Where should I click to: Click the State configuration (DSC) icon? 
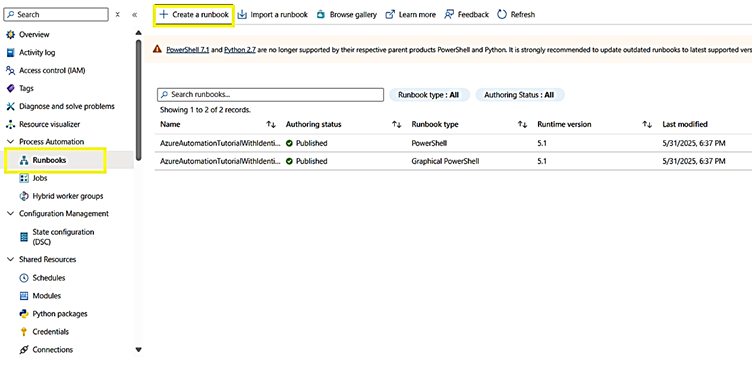click(x=24, y=237)
